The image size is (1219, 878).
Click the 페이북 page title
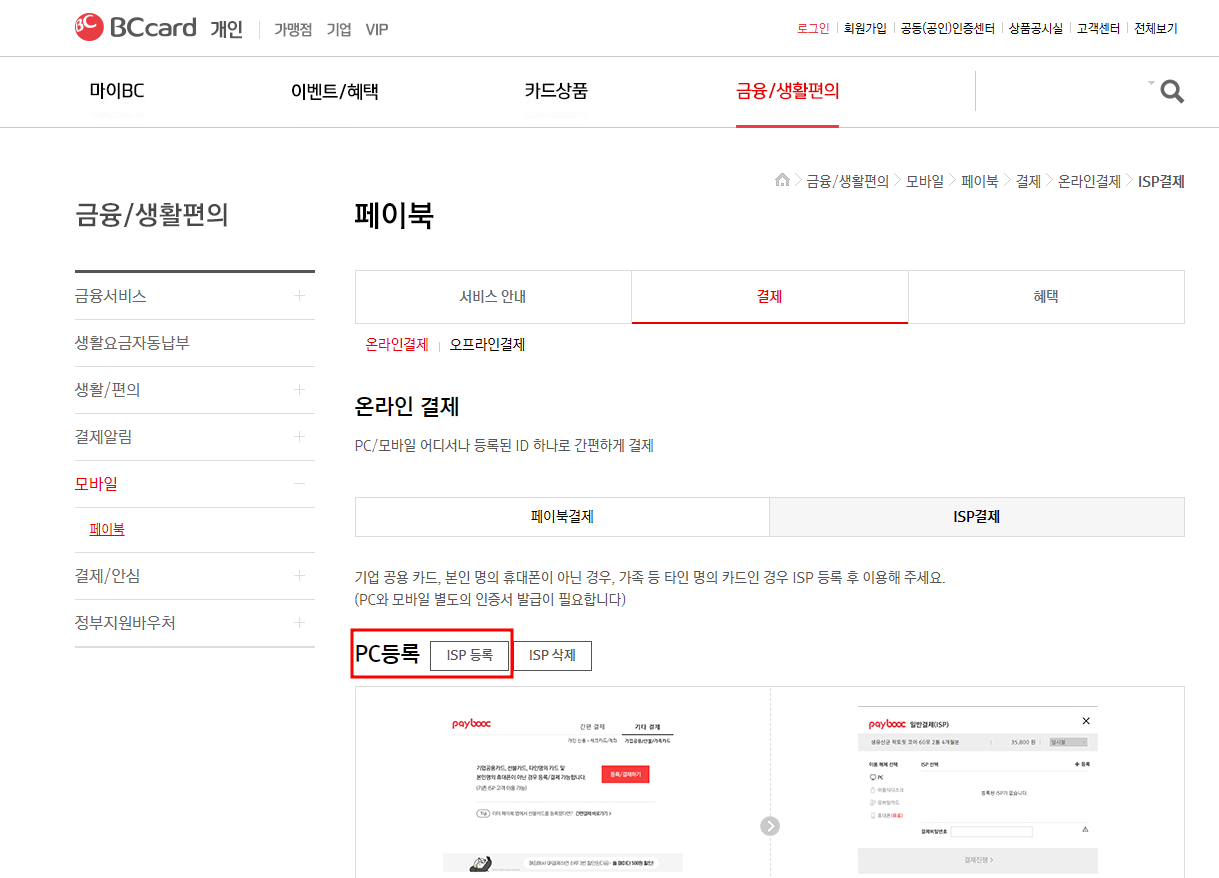tap(394, 215)
